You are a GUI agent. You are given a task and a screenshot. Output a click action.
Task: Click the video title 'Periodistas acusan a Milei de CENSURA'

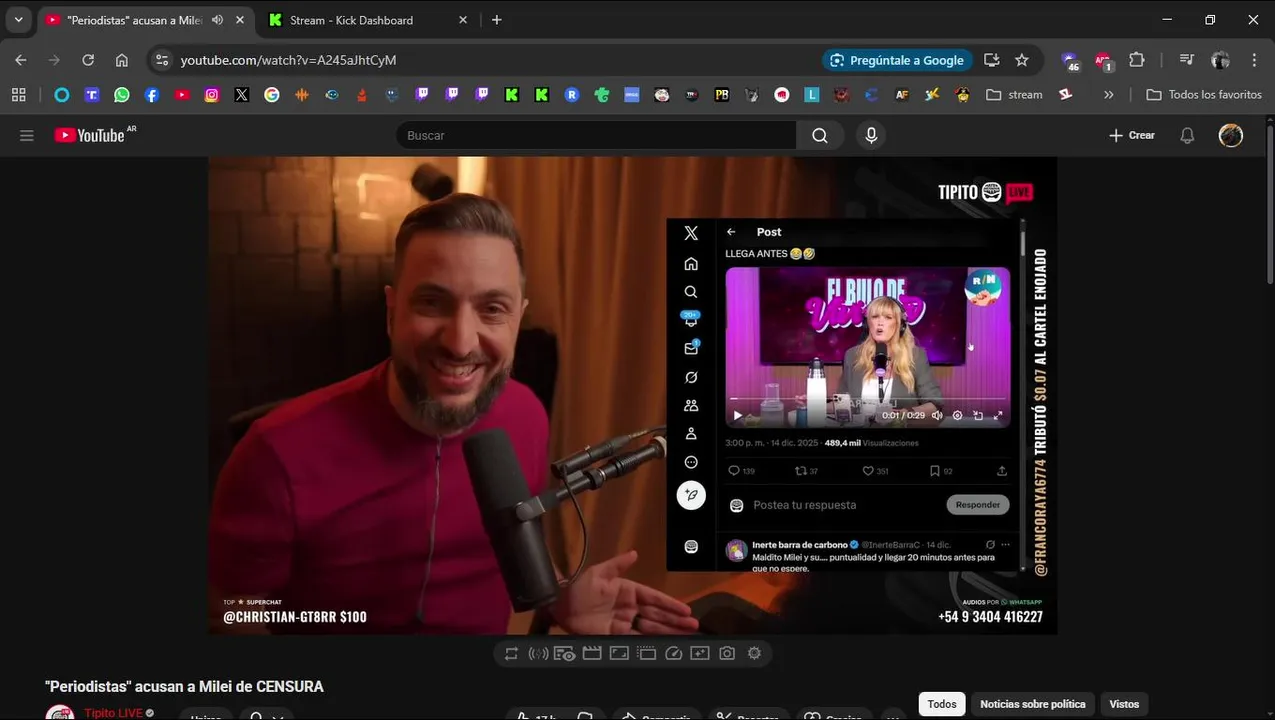pos(184,687)
